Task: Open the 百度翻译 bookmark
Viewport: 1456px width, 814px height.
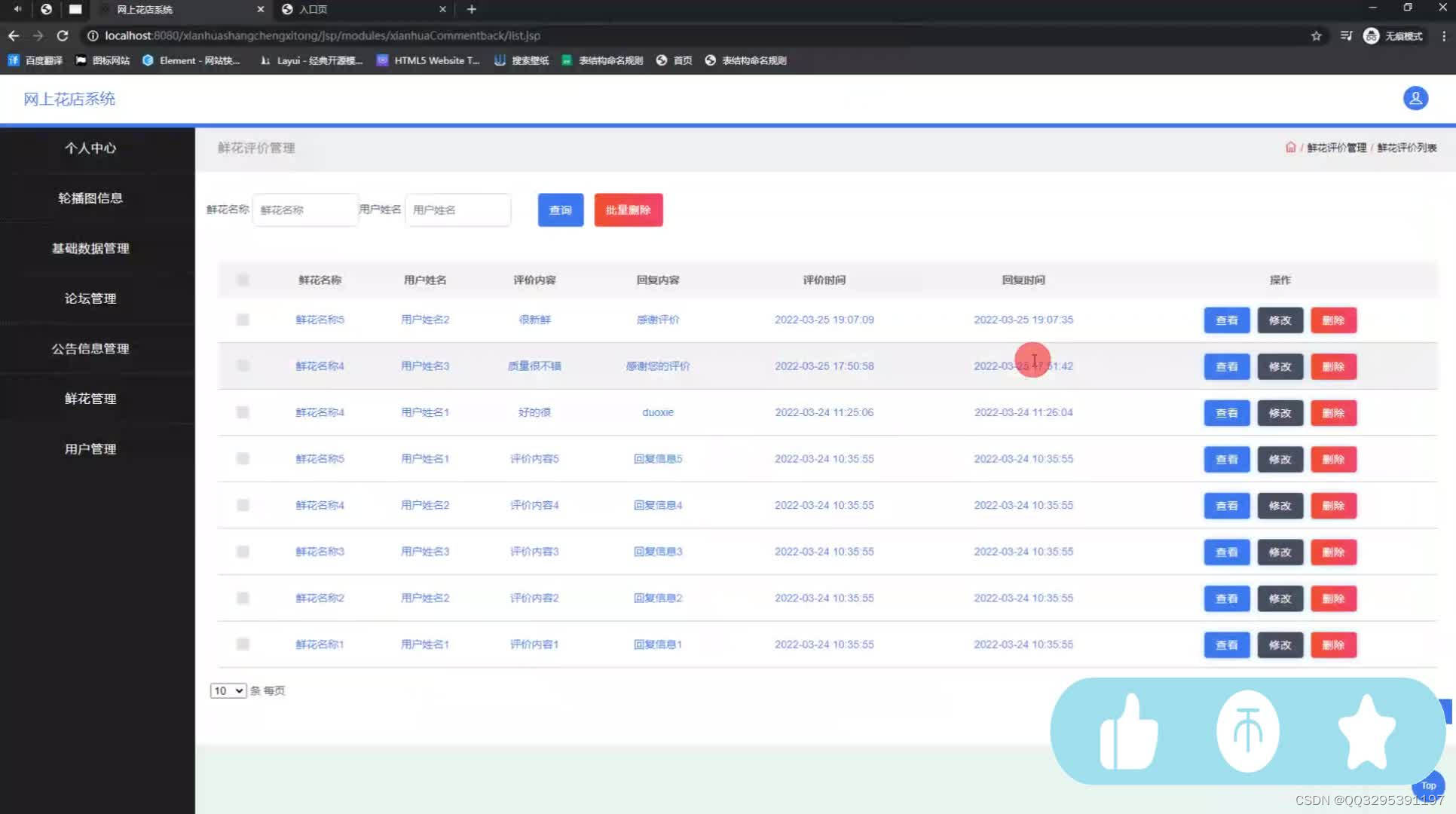Action: click(x=35, y=60)
